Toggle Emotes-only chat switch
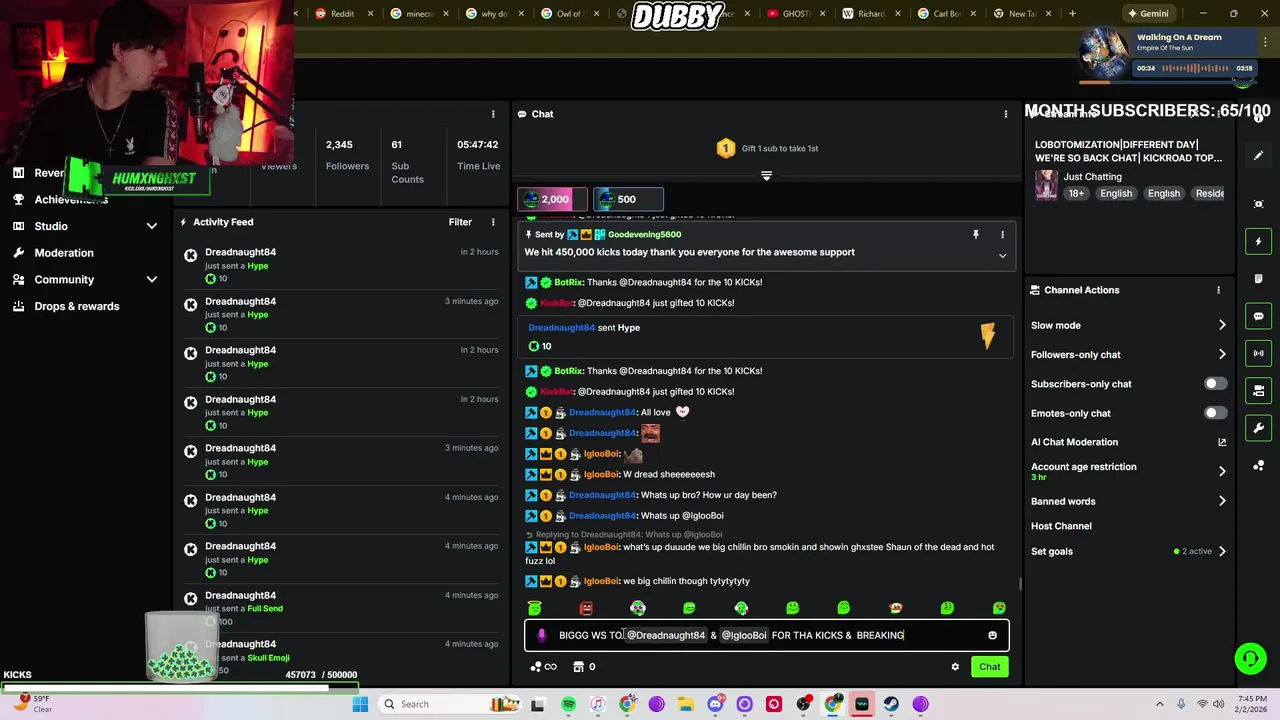 coord(1215,413)
